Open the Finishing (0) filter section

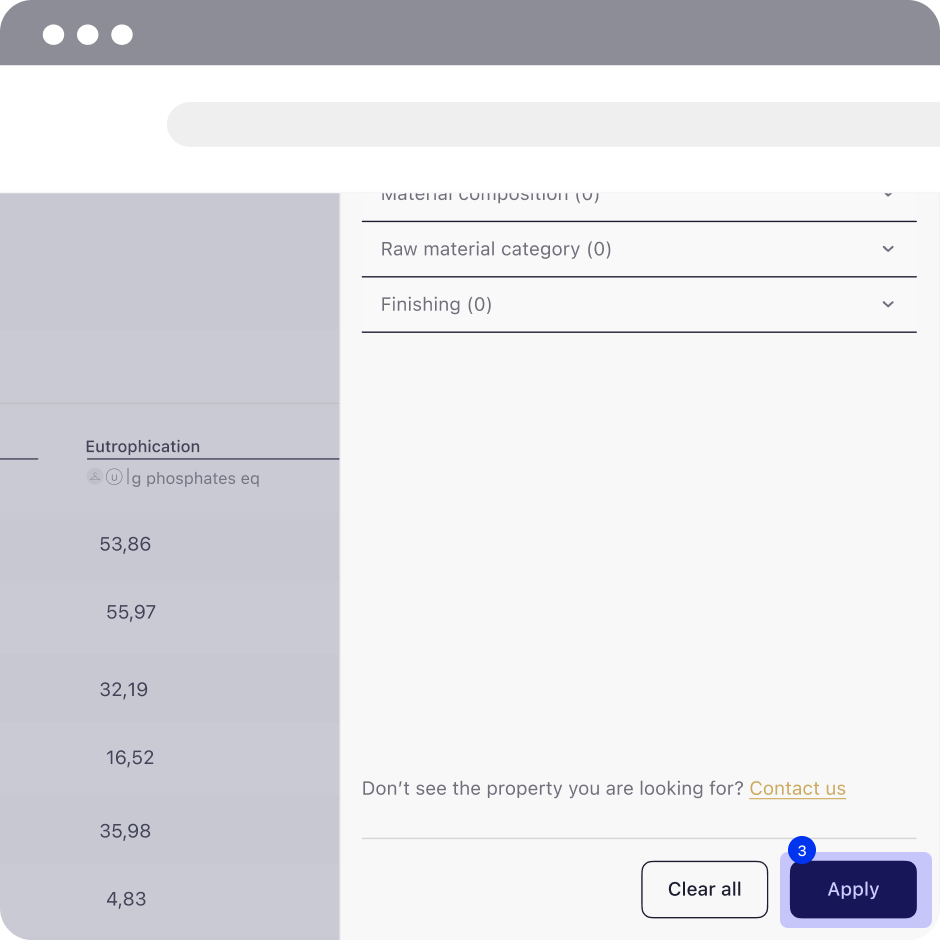pos(639,305)
